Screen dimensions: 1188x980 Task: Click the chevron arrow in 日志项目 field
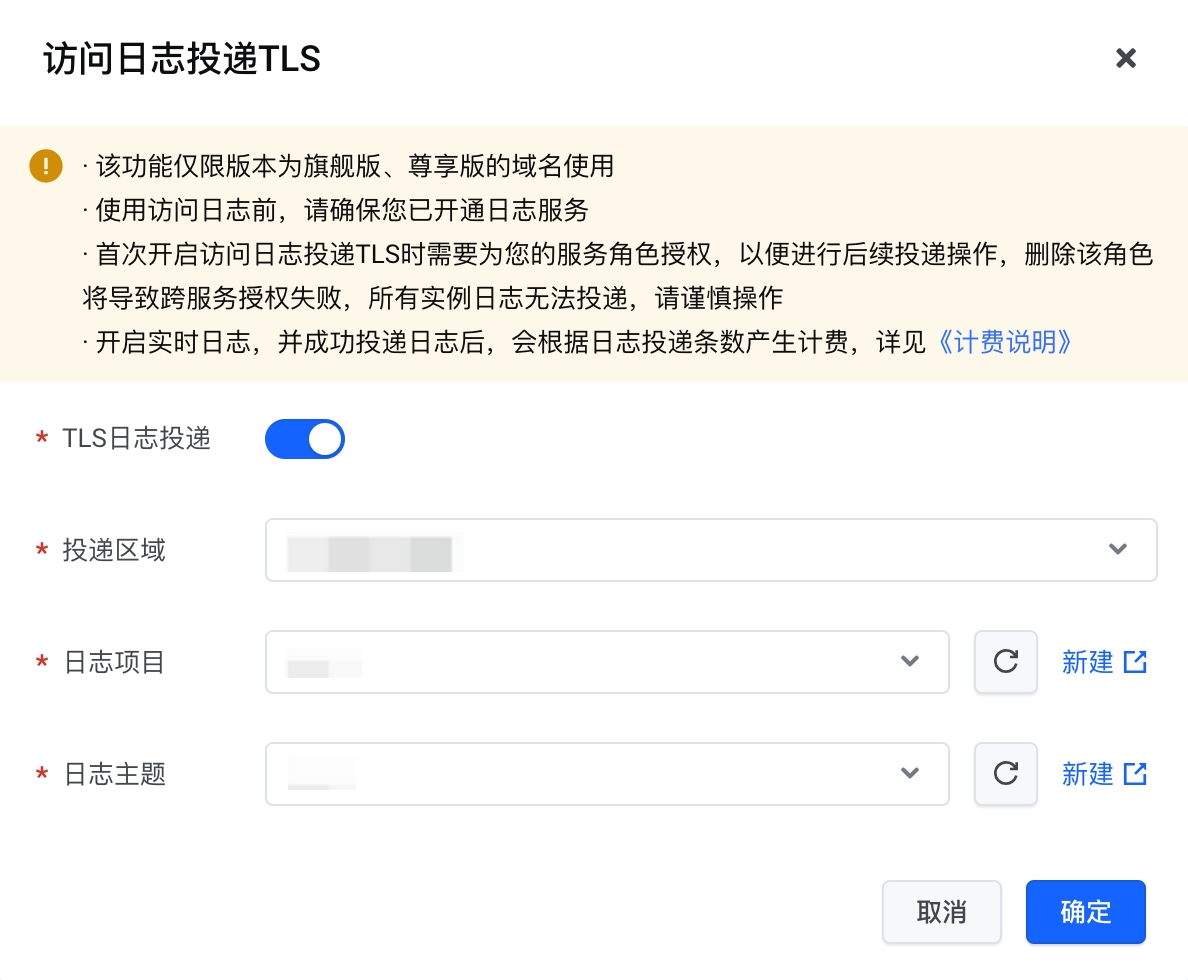[910, 661]
